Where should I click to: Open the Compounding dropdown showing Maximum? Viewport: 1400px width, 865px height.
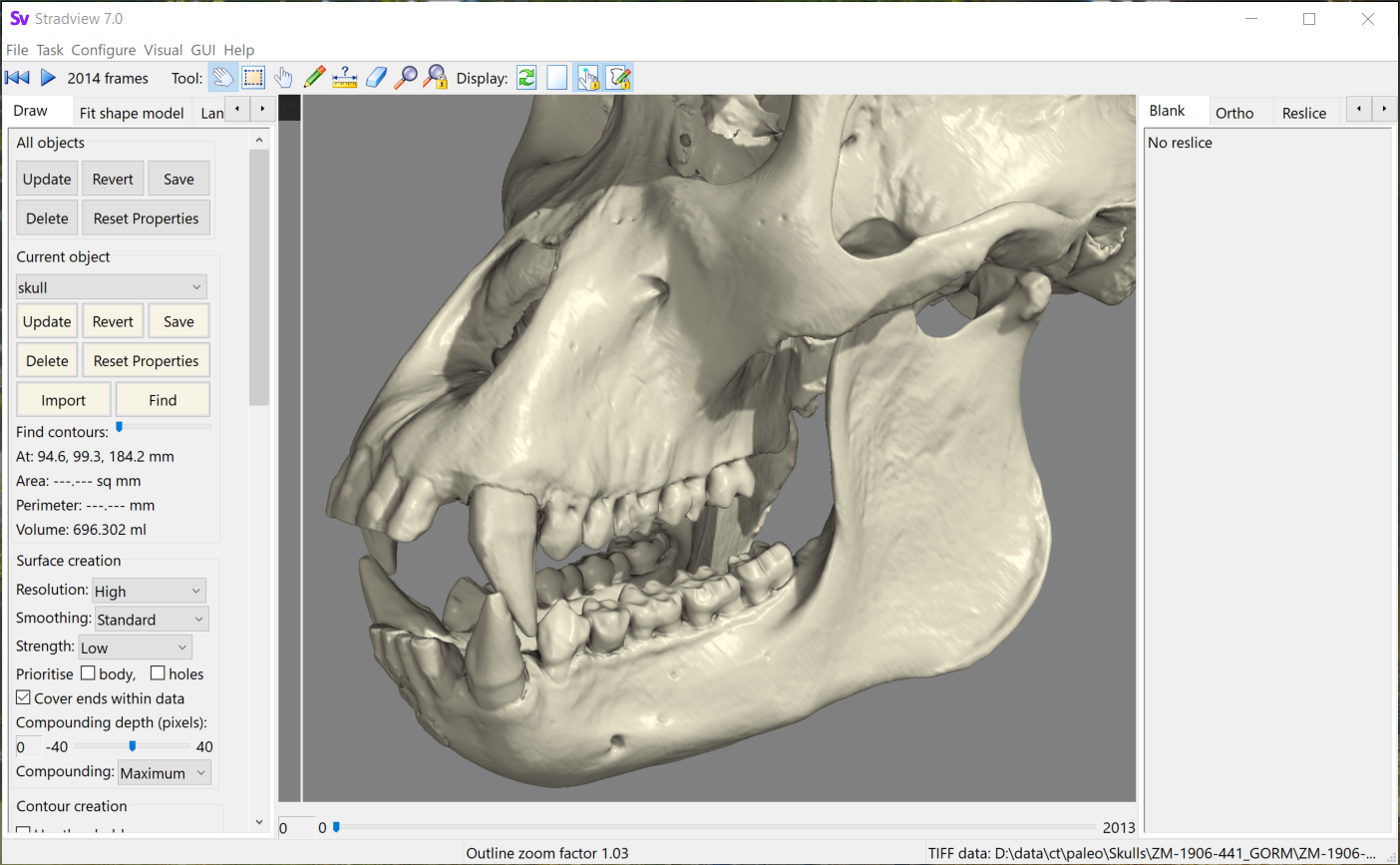165,772
